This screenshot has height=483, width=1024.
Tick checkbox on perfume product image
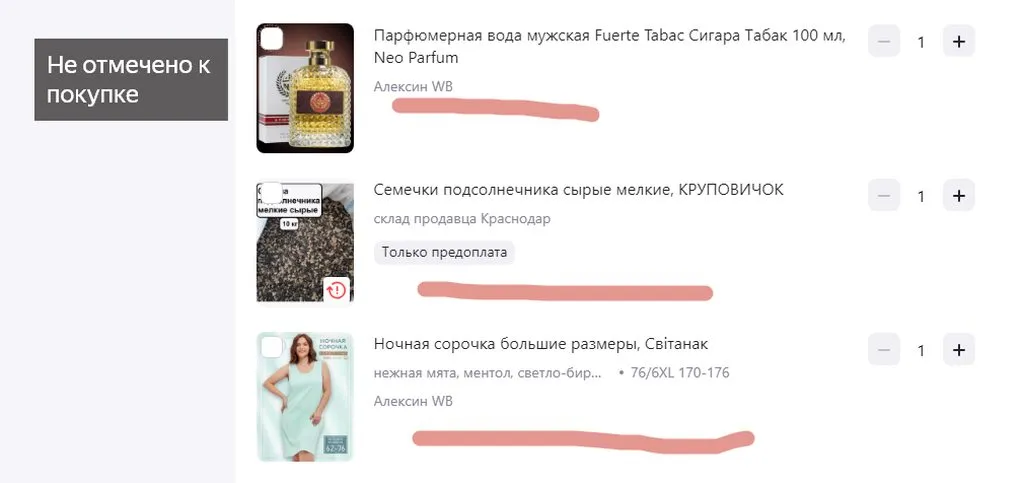point(272,39)
